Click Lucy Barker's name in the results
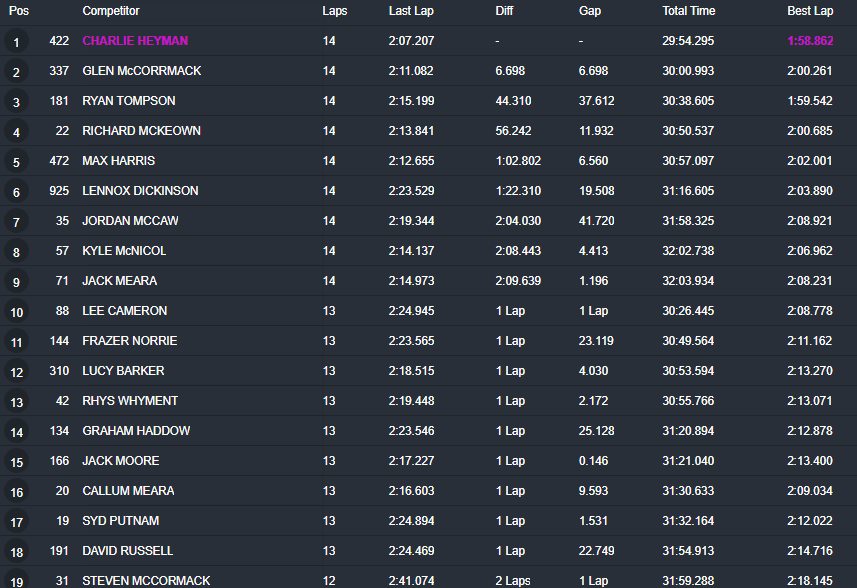This screenshot has width=857, height=588. (123, 371)
